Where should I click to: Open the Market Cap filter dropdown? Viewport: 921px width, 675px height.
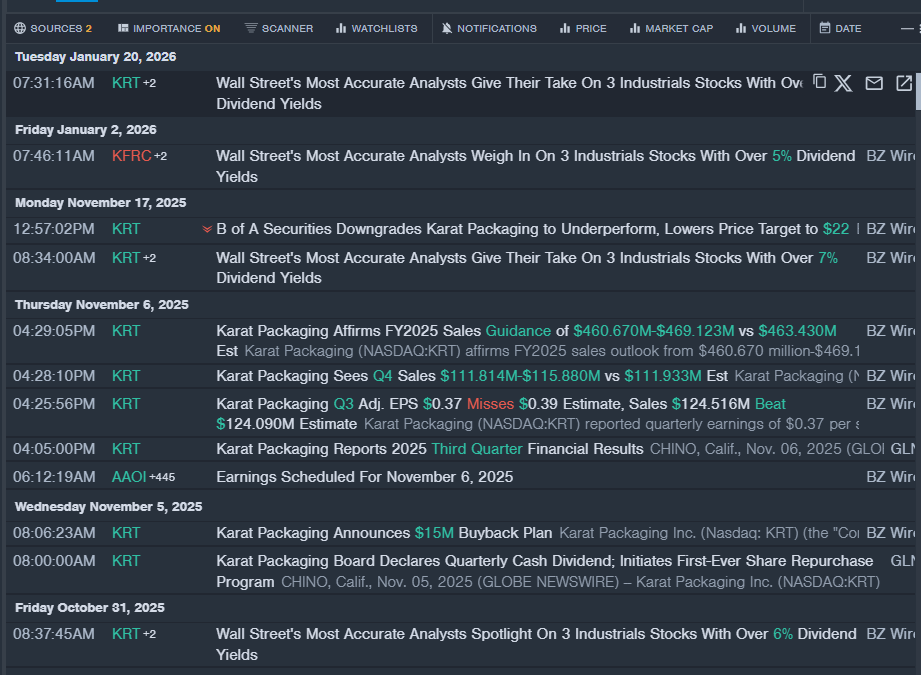(x=671, y=28)
